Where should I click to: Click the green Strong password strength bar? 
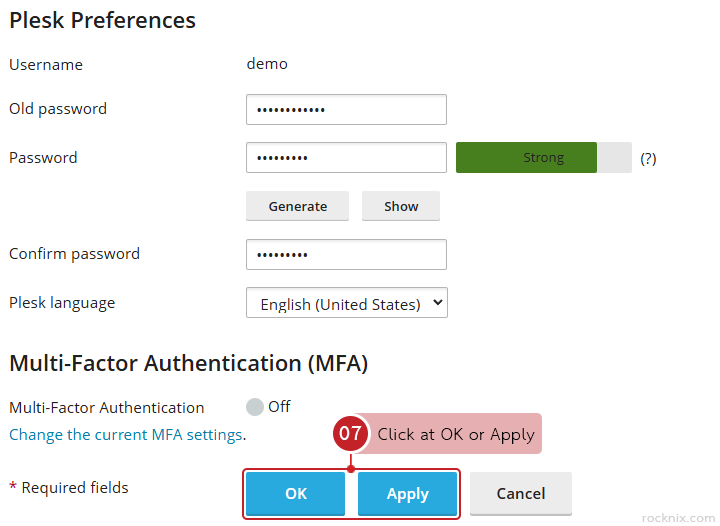coord(527,158)
